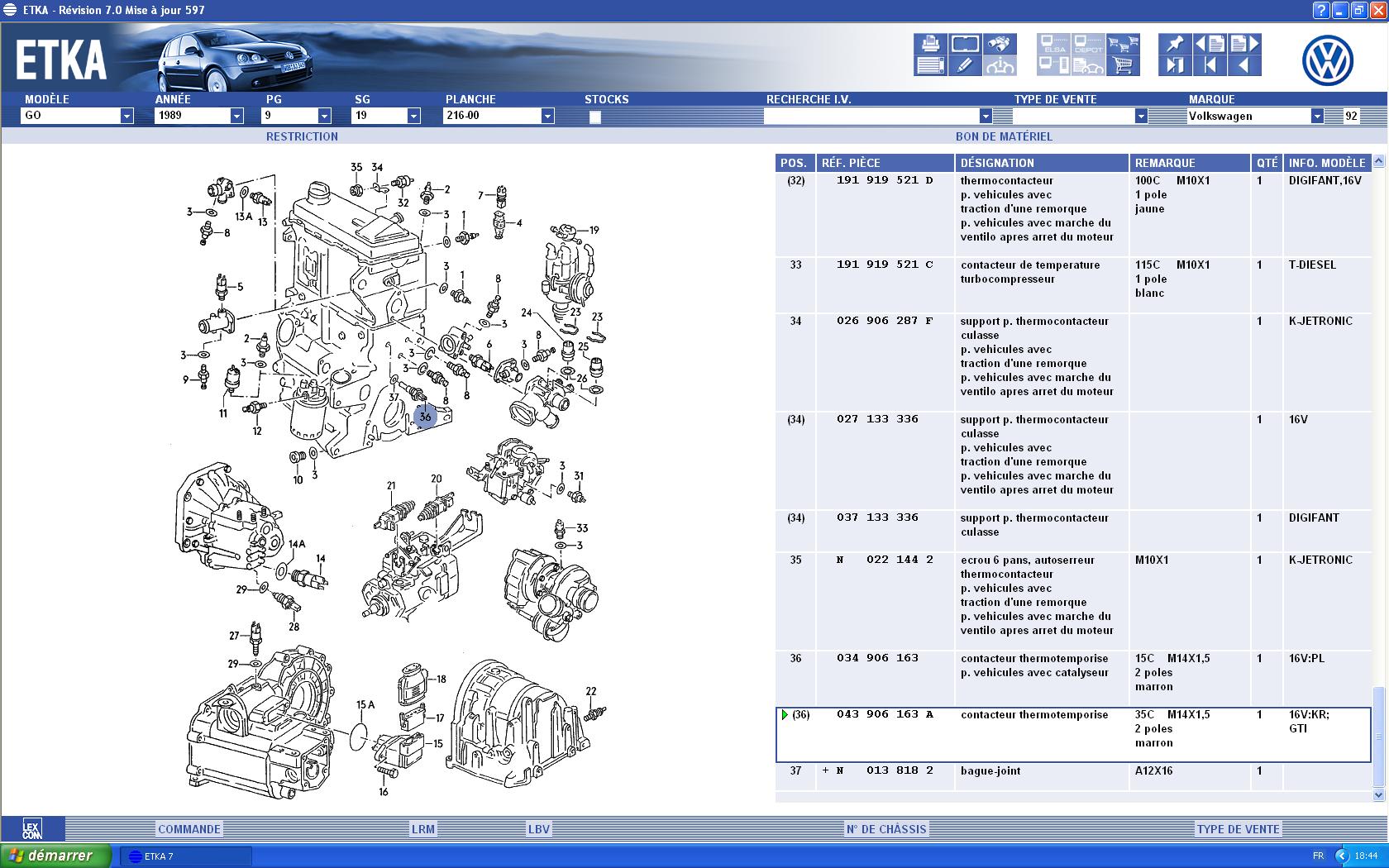Open the multiple shopping carts icon
Viewport: 1389px width, 868px height.
[x=1124, y=44]
